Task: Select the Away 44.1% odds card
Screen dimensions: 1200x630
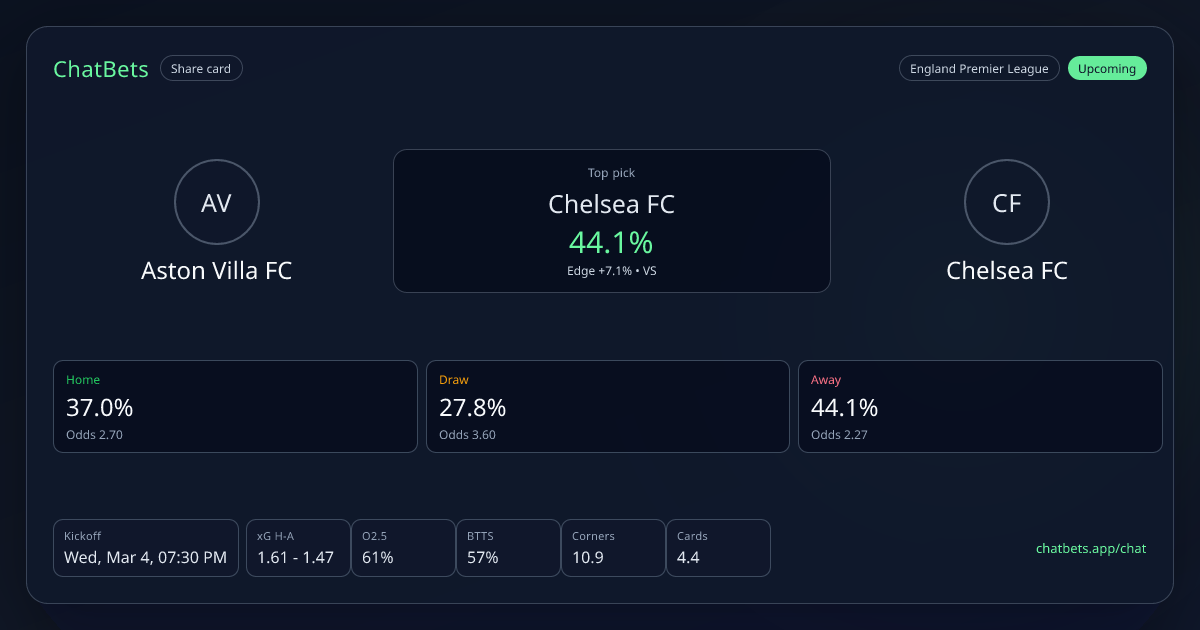Action: pos(980,406)
